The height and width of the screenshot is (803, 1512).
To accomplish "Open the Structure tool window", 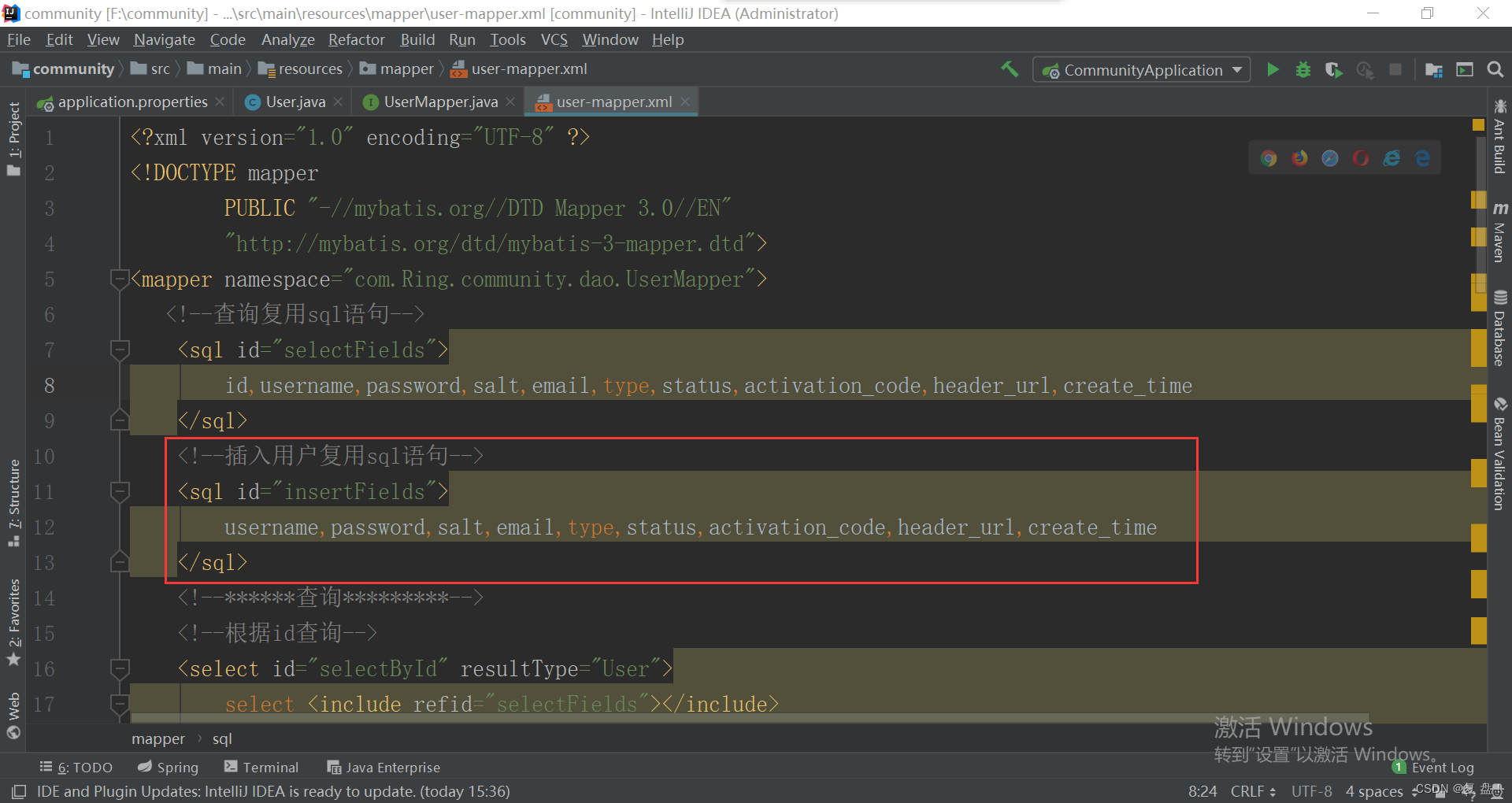I will coord(13,503).
